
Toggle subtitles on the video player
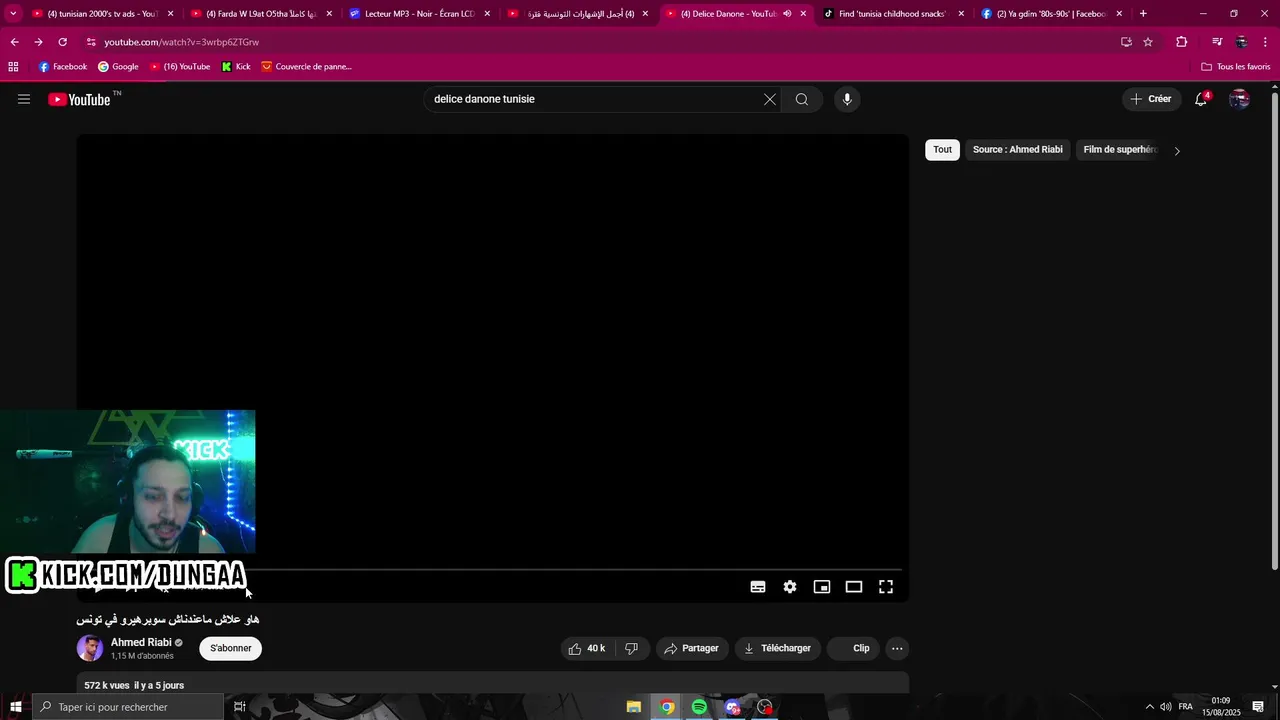758,587
